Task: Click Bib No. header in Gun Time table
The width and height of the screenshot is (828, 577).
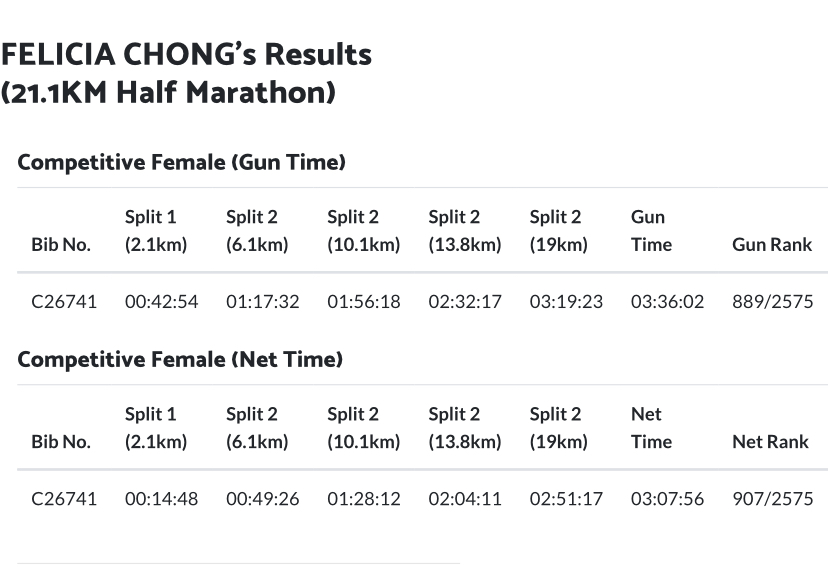Action: tap(61, 244)
